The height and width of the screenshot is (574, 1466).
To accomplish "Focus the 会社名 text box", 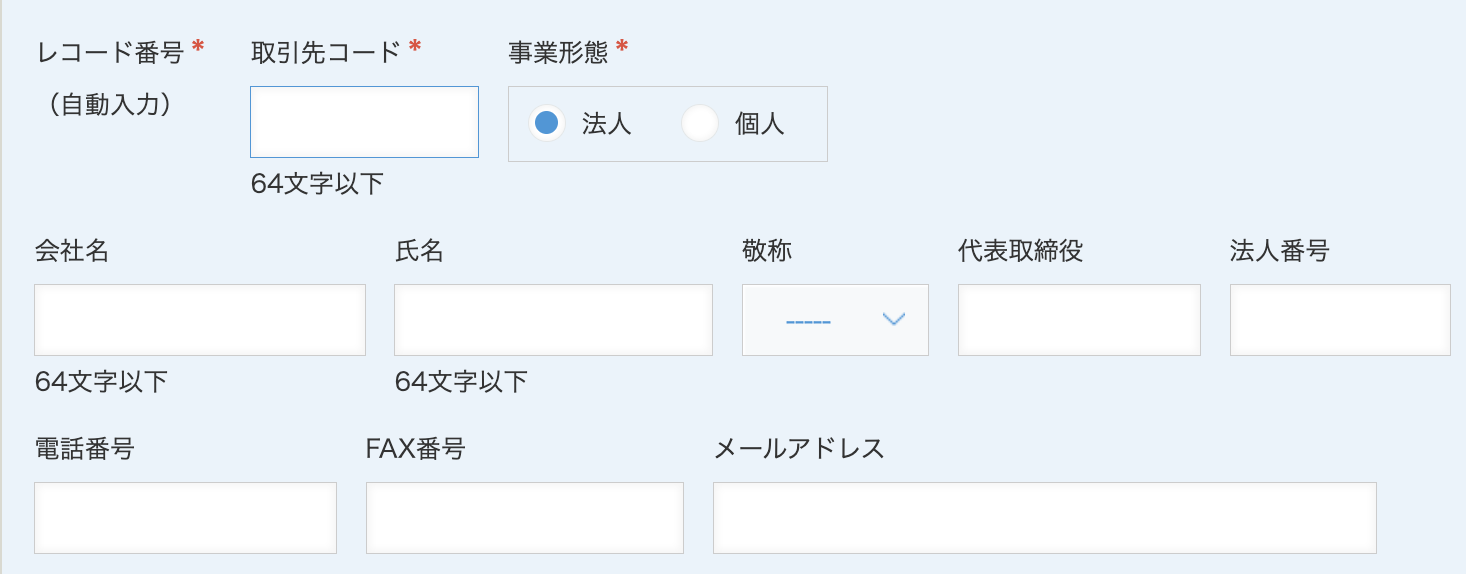I will point(200,320).
